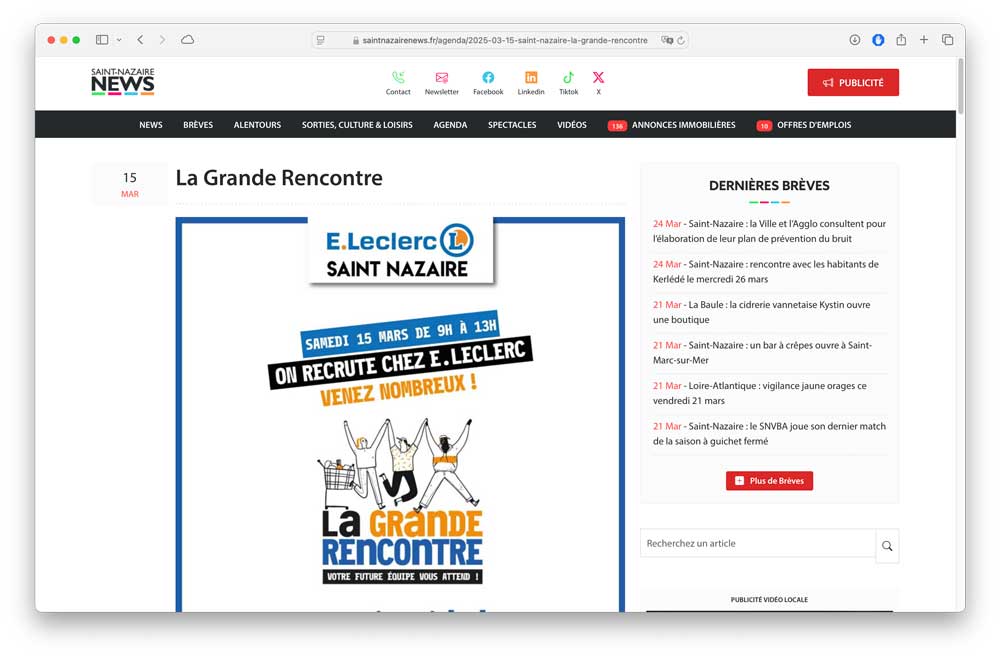Open brève about SNVBA dernier match
The image size is (1000, 658).
coord(769,434)
